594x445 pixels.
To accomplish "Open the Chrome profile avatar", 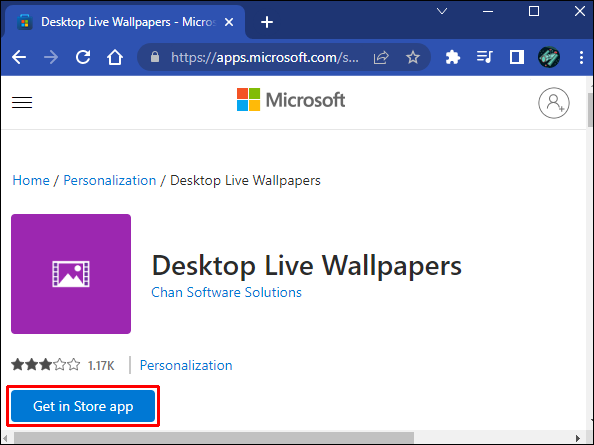I will [x=549, y=58].
